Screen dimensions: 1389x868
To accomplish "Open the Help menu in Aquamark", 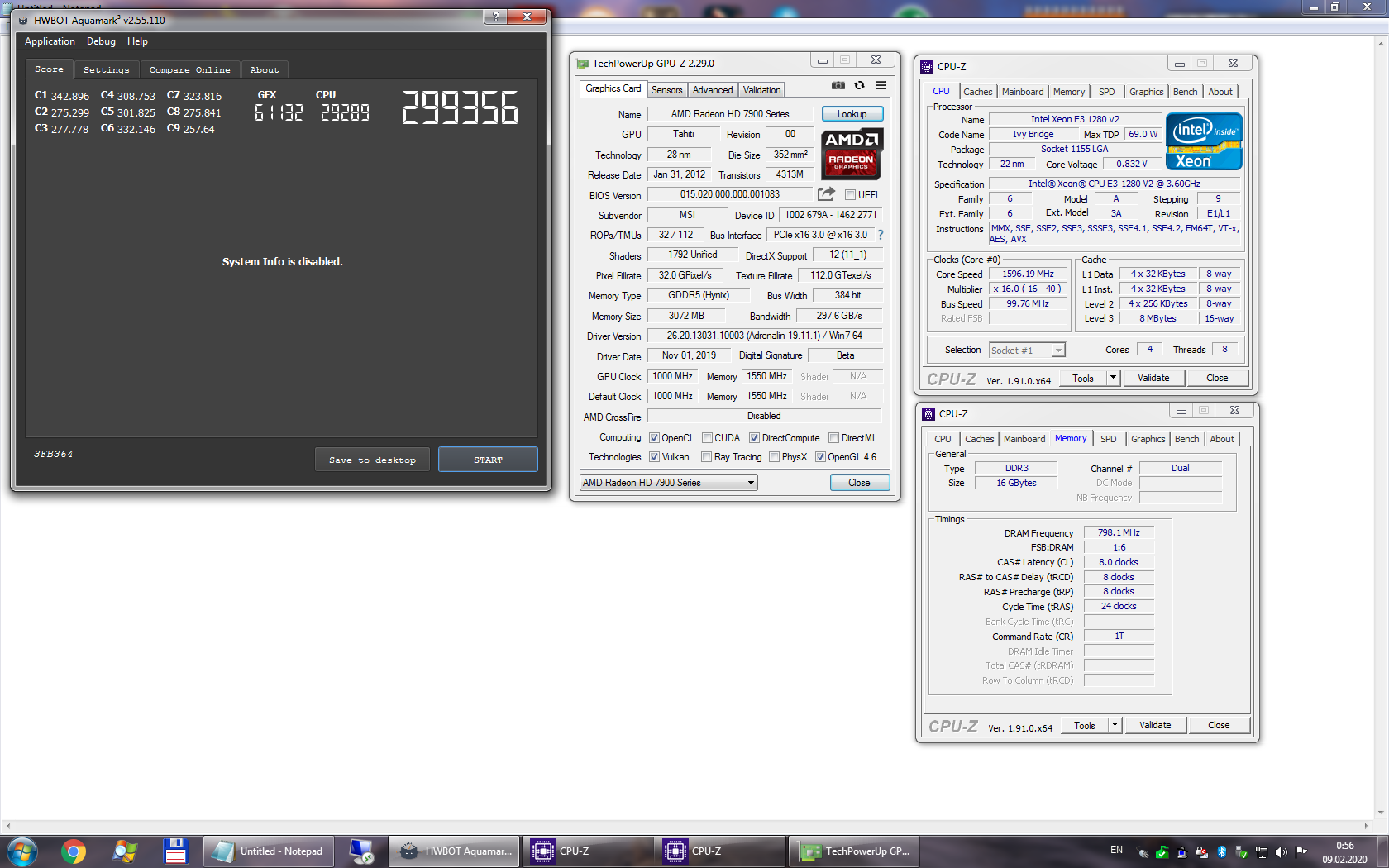I will pyautogui.click(x=137, y=41).
